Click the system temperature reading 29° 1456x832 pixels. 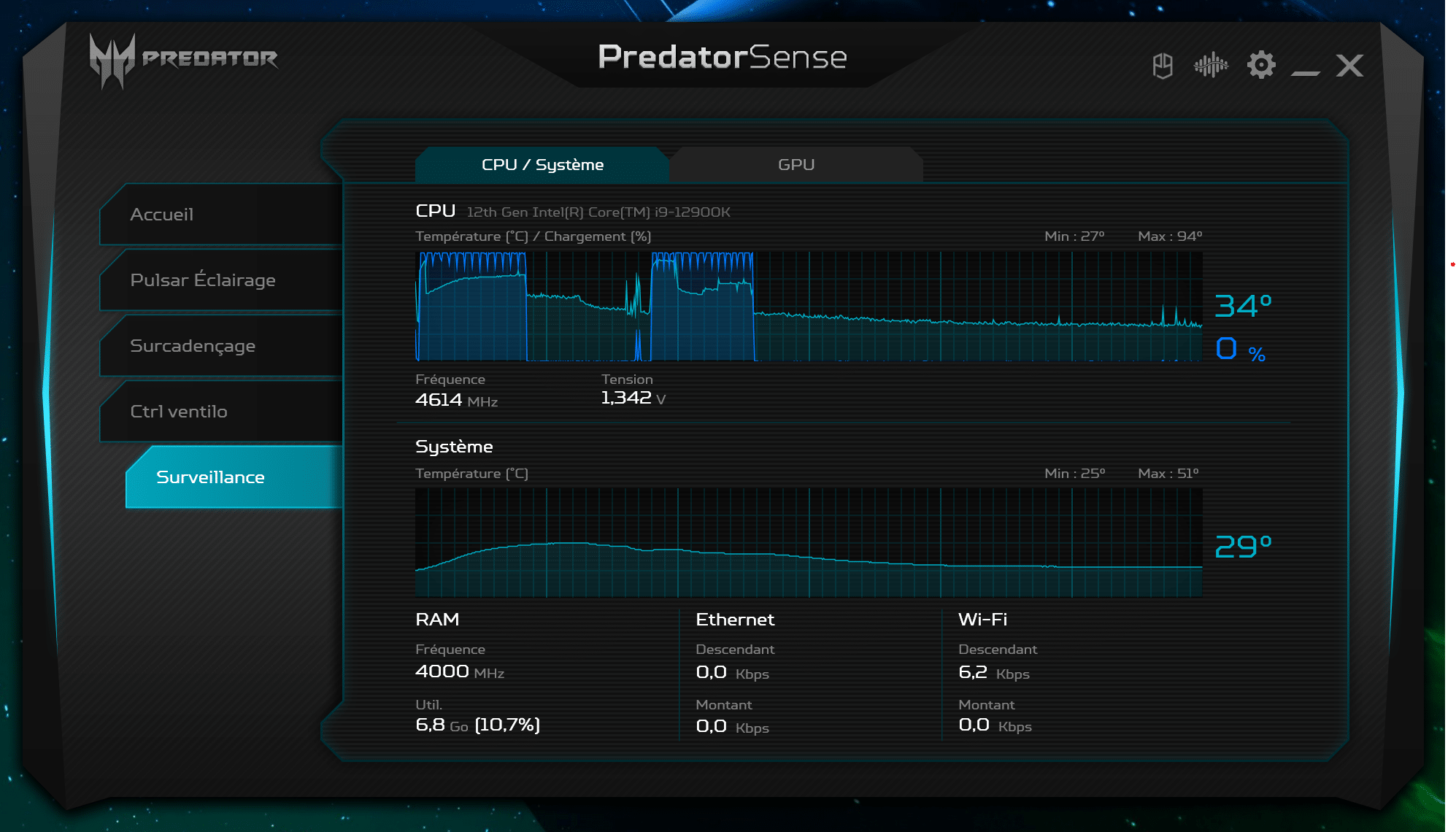click(x=1243, y=547)
